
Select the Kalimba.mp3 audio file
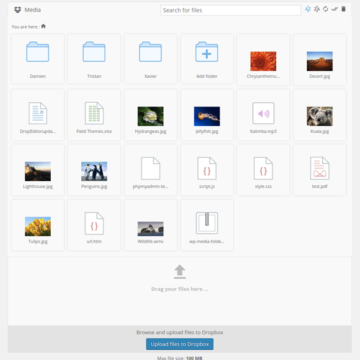(x=263, y=114)
